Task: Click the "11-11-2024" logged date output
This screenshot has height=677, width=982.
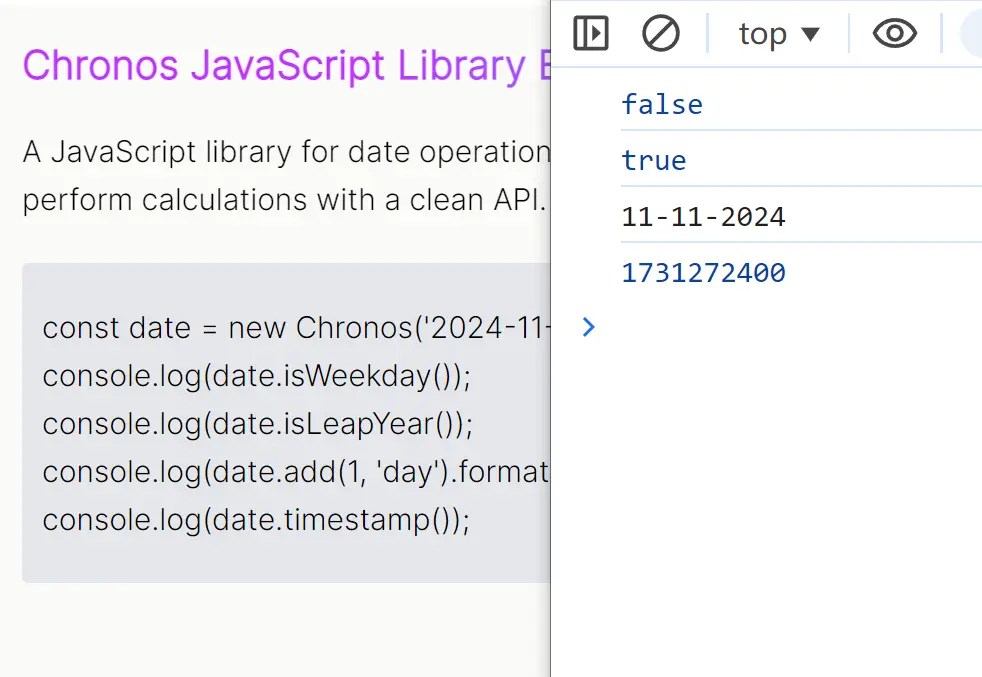Action: 703,216
